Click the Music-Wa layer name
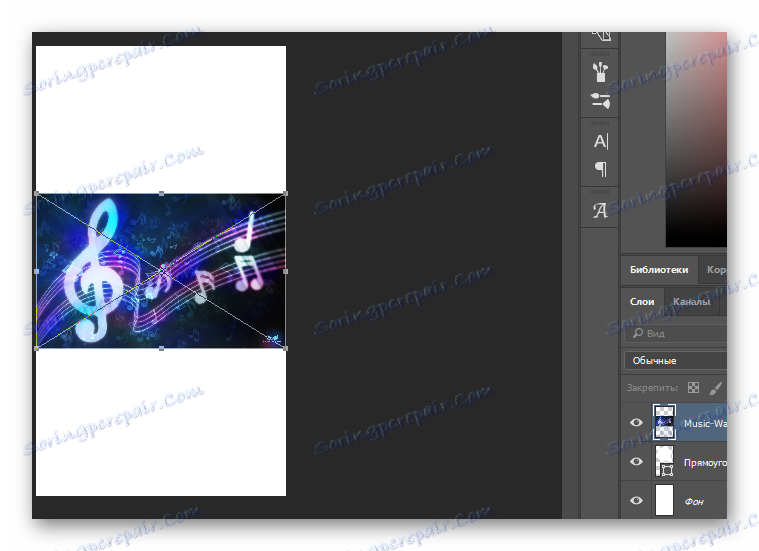The height and width of the screenshot is (551, 759). click(x=705, y=423)
